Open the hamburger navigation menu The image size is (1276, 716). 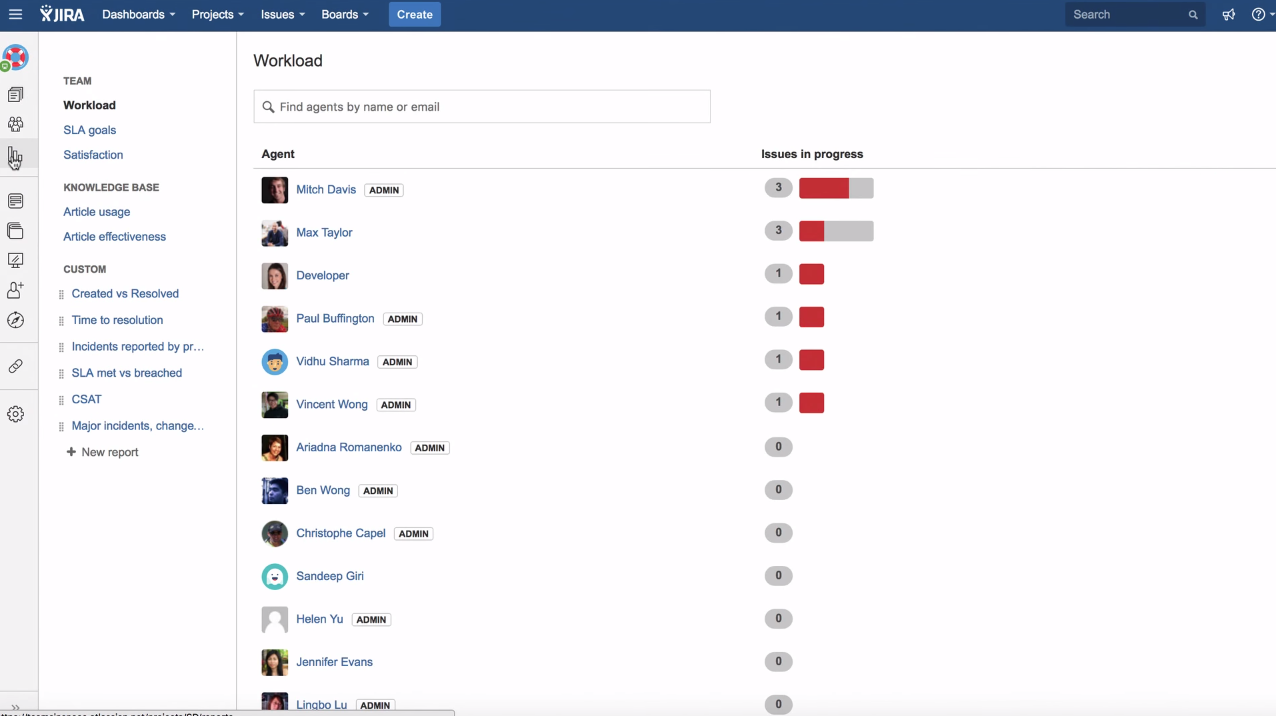(x=15, y=15)
